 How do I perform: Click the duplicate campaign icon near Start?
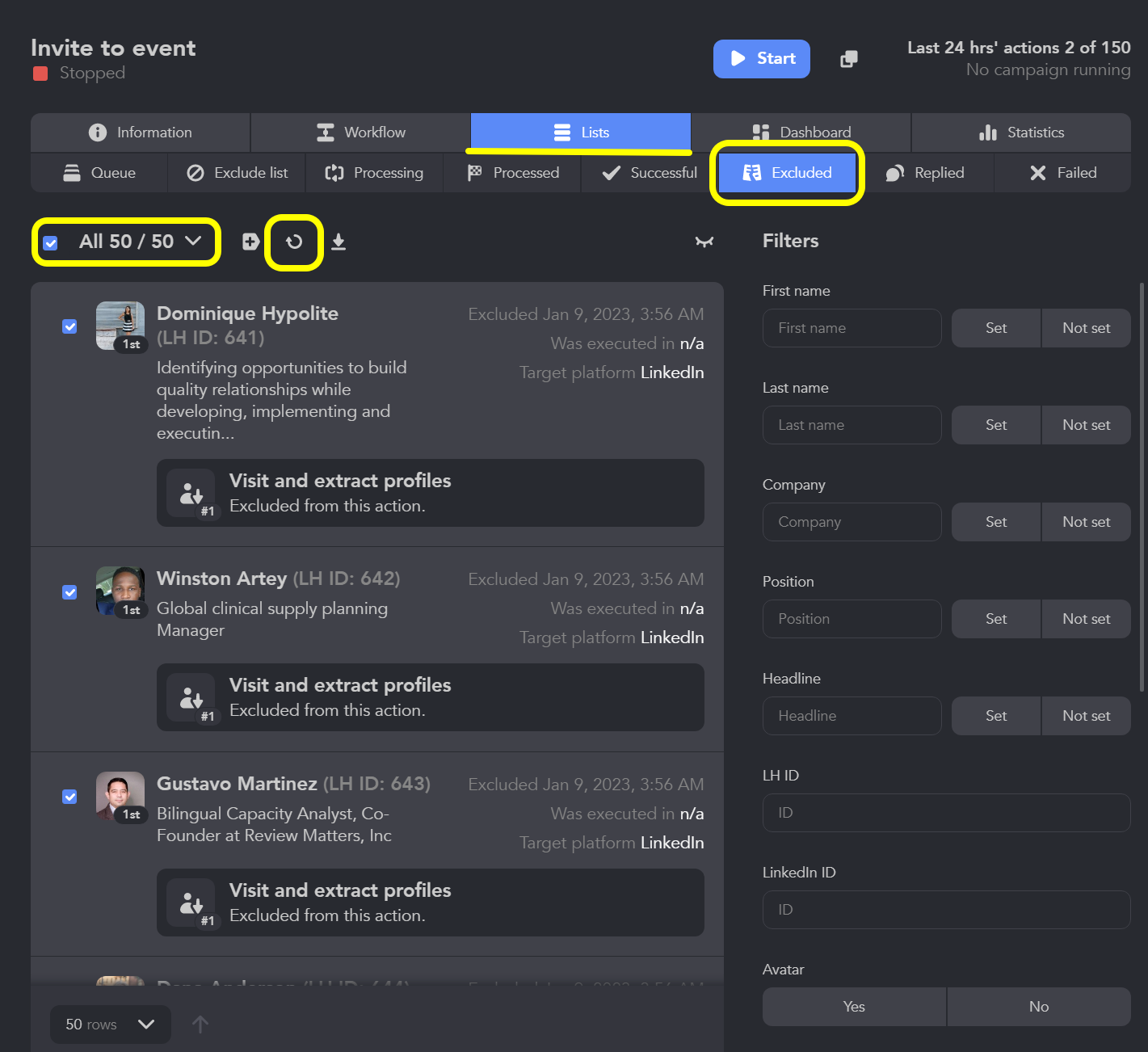[x=848, y=59]
